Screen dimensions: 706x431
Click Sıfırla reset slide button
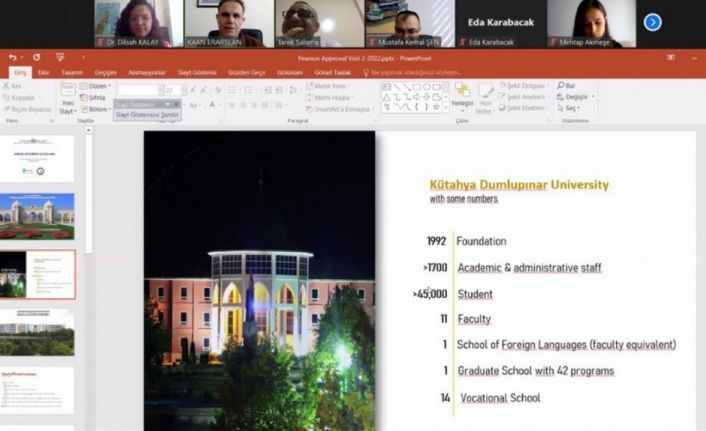(x=97, y=98)
